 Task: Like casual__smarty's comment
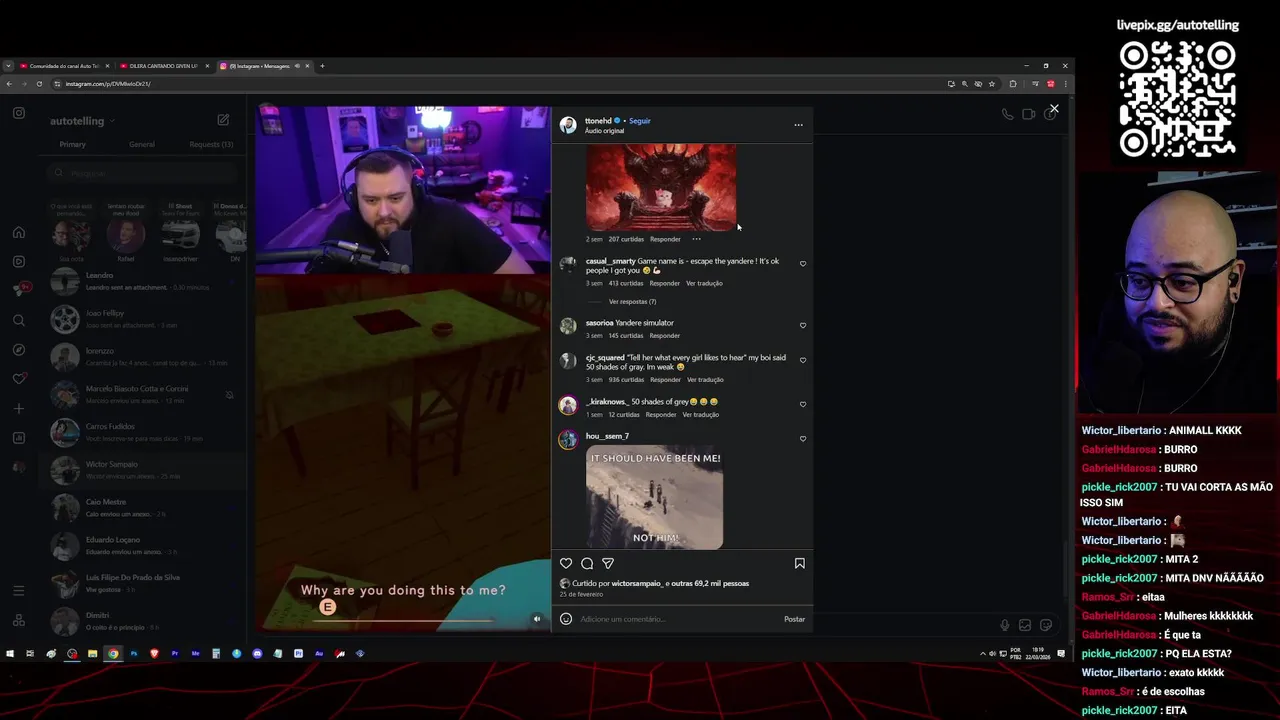[x=803, y=264]
